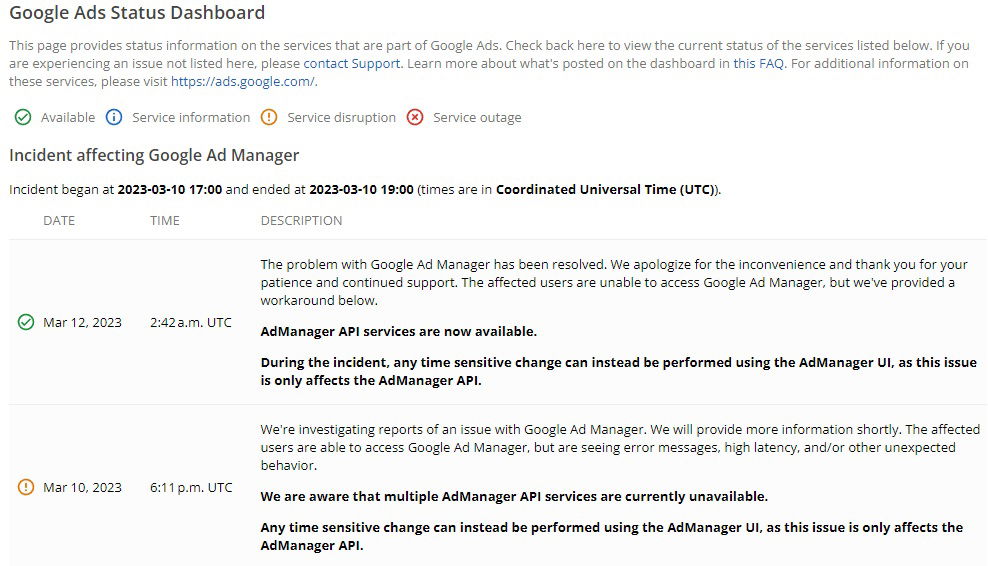The height and width of the screenshot is (566, 988).
Task: Click the TIME column header
Action: 165,220
